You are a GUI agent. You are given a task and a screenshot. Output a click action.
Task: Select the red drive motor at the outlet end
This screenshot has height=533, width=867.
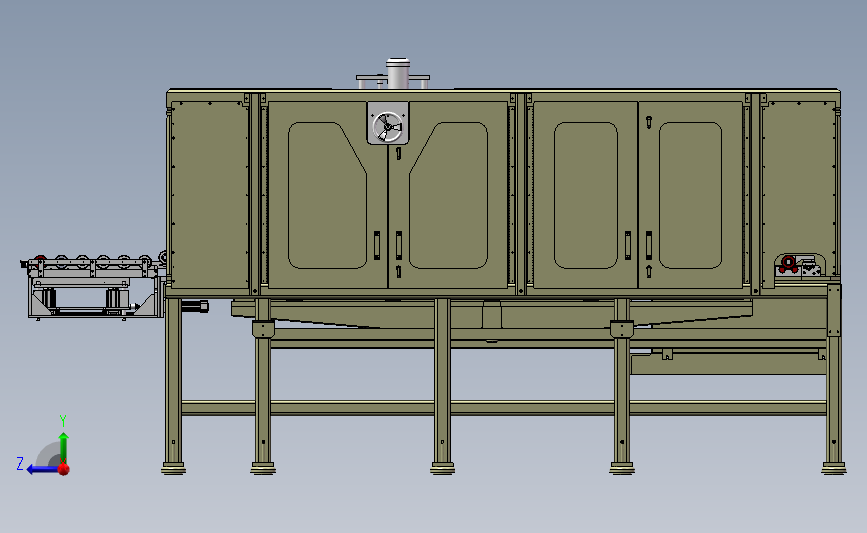click(x=788, y=264)
